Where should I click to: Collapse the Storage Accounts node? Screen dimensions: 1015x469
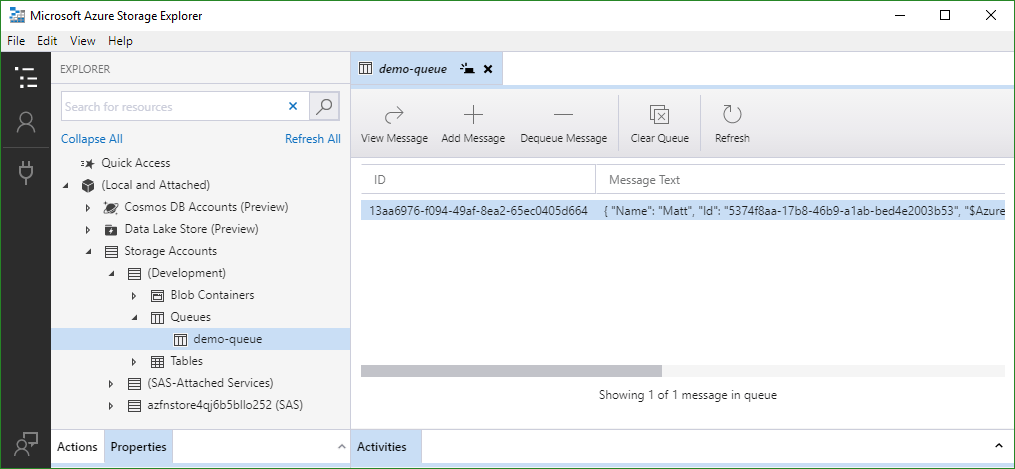click(x=89, y=252)
